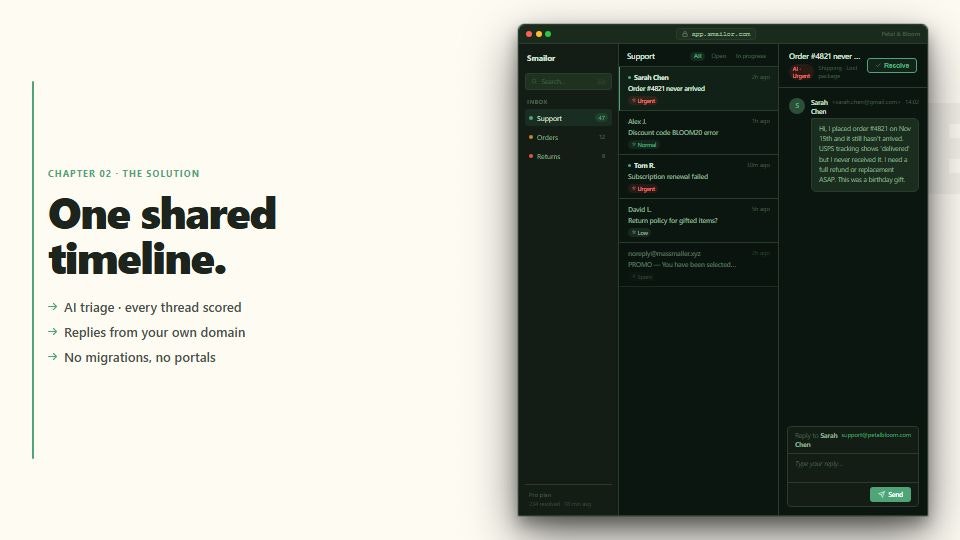Click the AI Urgent badge in ticket header

click(x=801, y=72)
